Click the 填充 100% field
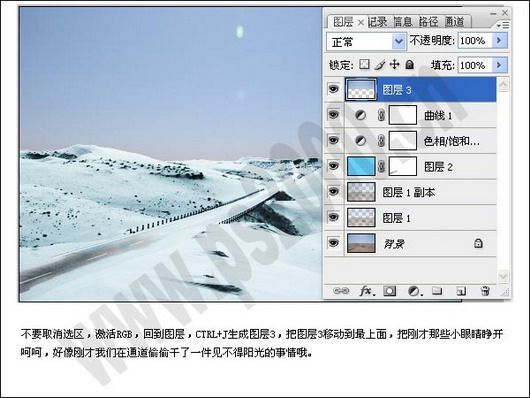530x398 pixels. (475, 65)
